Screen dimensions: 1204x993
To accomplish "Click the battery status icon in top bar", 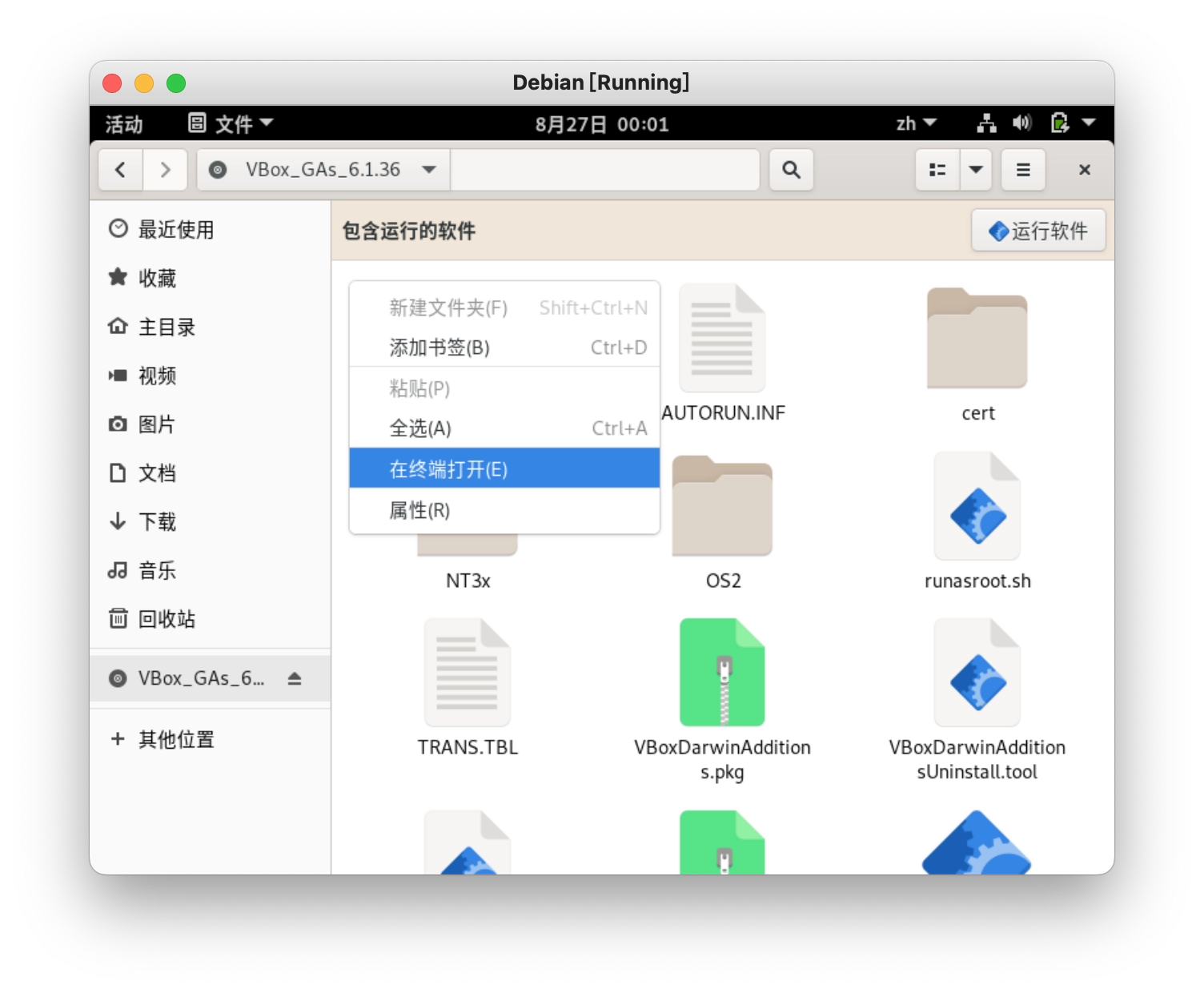I will pyautogui.click(x=1059, y=123).
